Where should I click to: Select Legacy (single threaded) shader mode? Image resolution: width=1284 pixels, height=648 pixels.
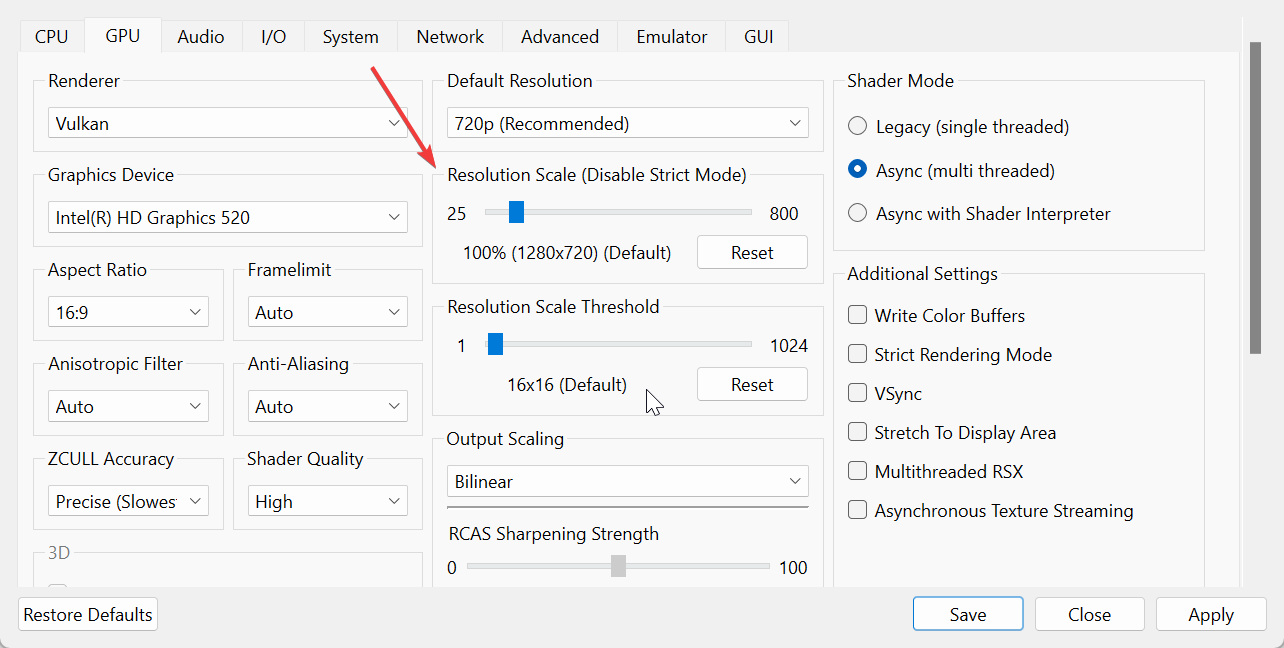pos(858,127)
